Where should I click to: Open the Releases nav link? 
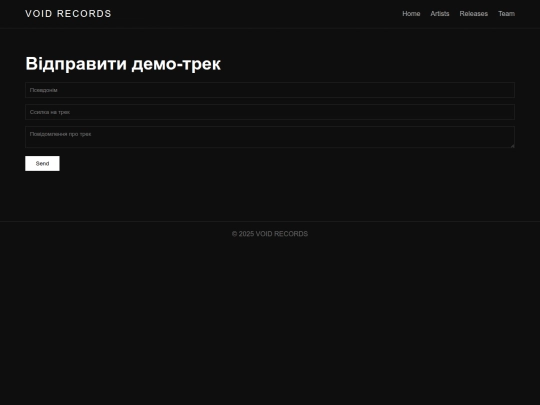[x=474, y=14]
